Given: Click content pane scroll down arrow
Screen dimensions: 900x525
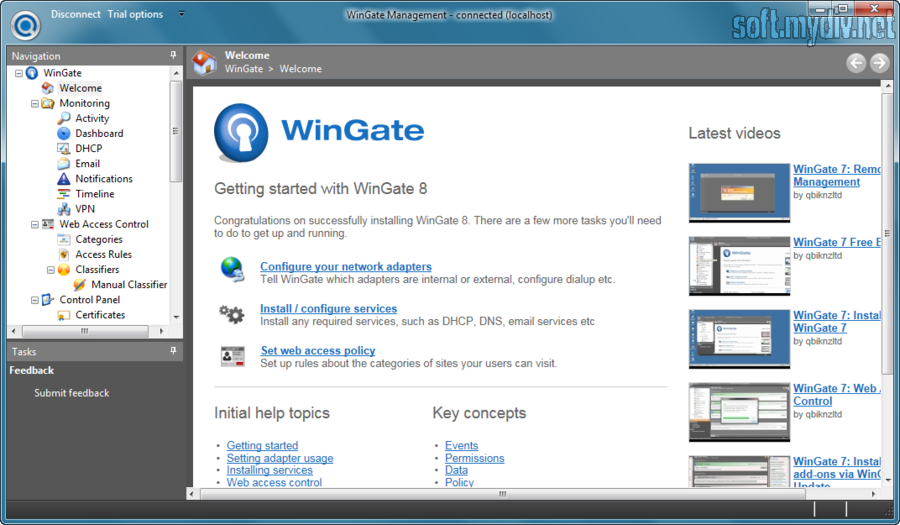Looking at the screenshot, I should (x=888, y=480).
